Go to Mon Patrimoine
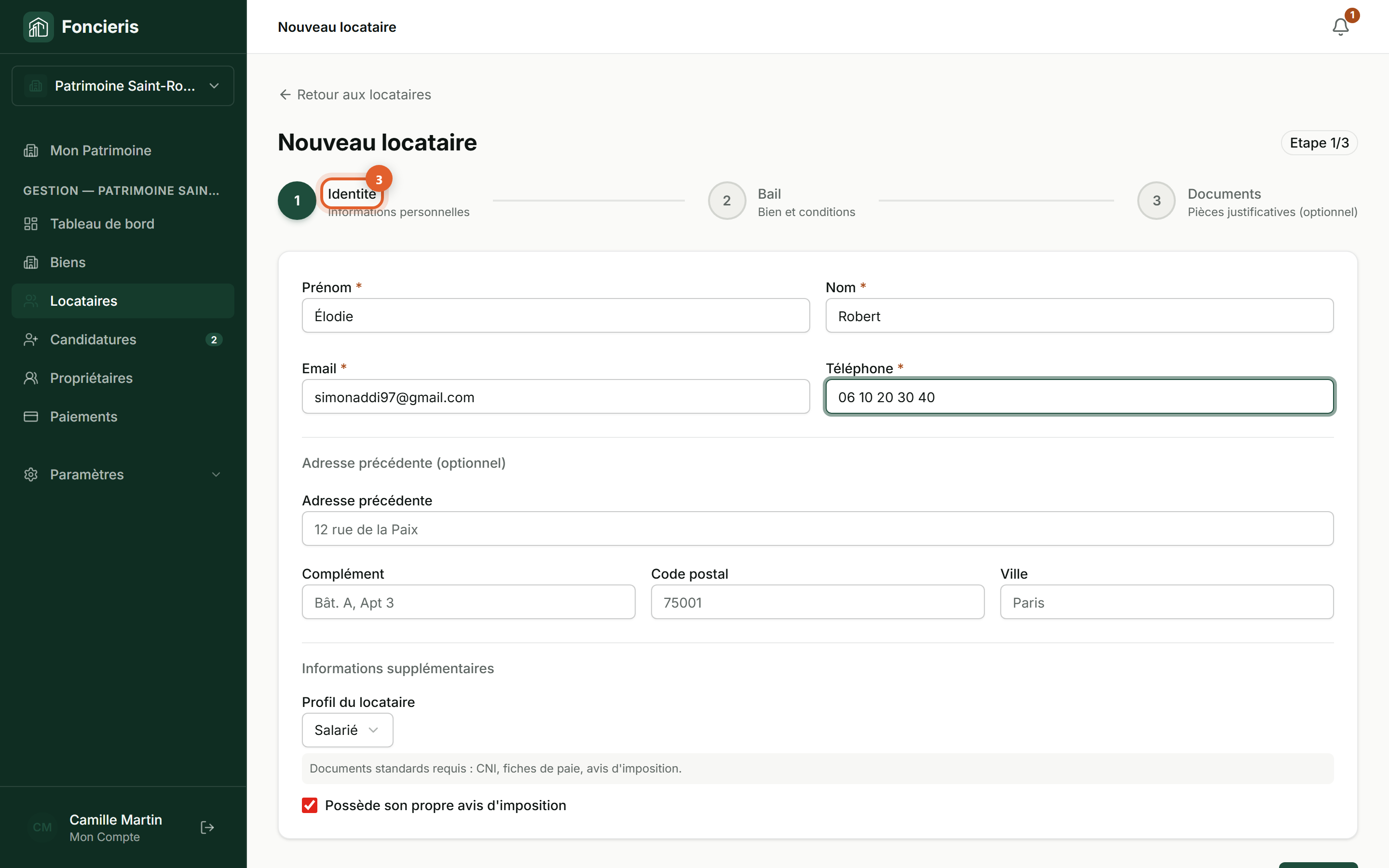Image resolution: width=1389 pixels, height=868 pixels. click(x=123, y=150)
